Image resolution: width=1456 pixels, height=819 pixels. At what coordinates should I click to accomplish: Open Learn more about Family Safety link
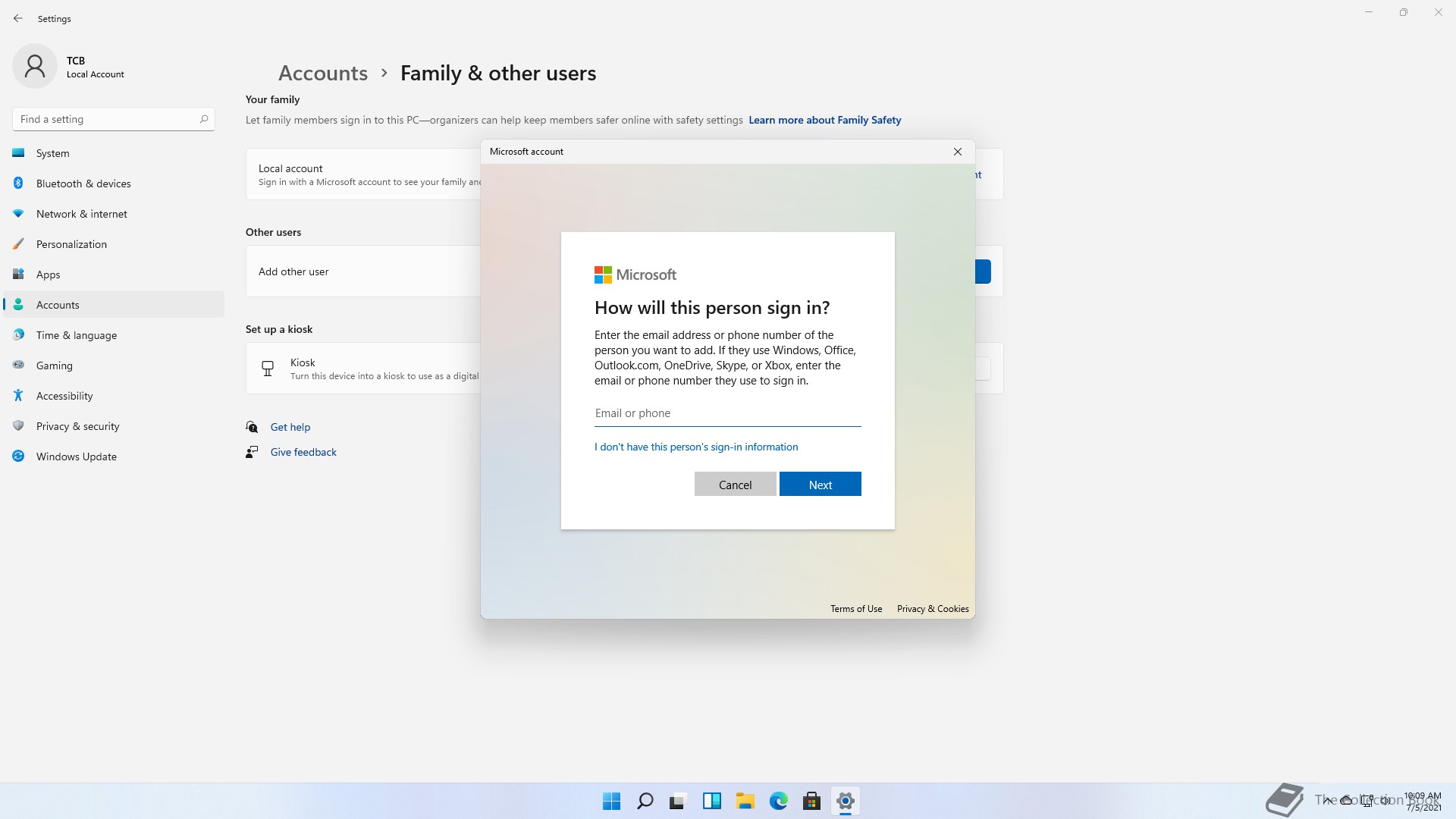(x=824, y=120)
